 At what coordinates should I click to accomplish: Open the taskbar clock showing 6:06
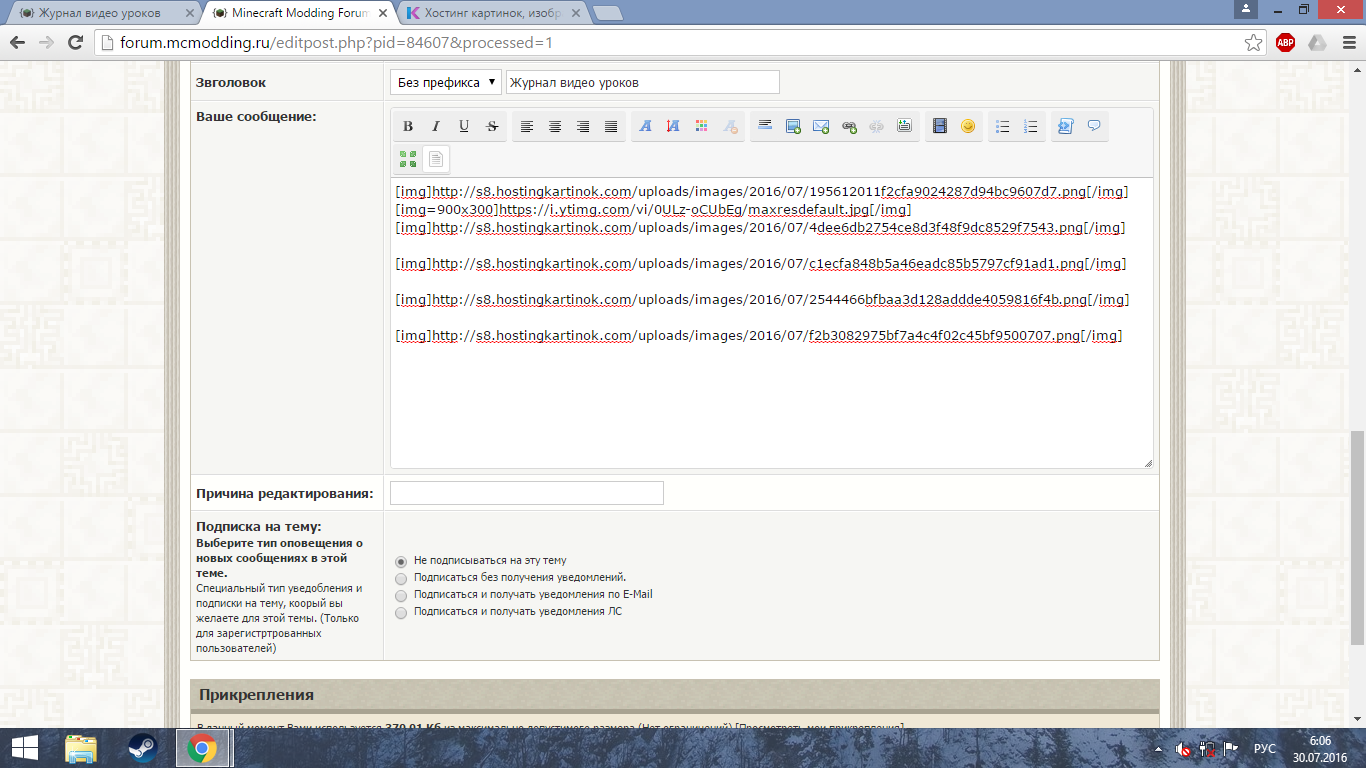1320,748
